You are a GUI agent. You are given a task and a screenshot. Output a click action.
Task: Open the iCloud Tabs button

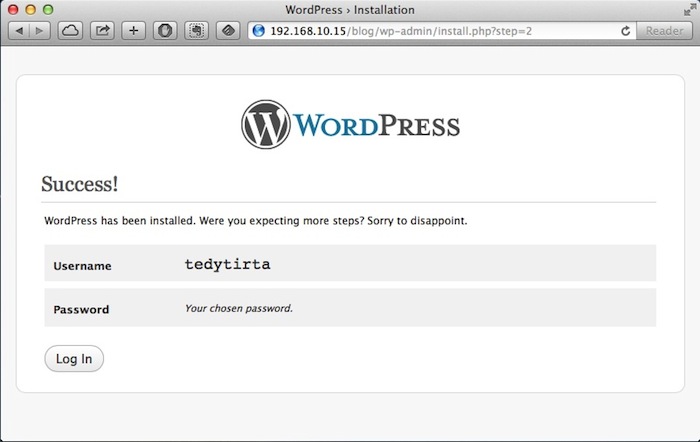click(71, 31)
